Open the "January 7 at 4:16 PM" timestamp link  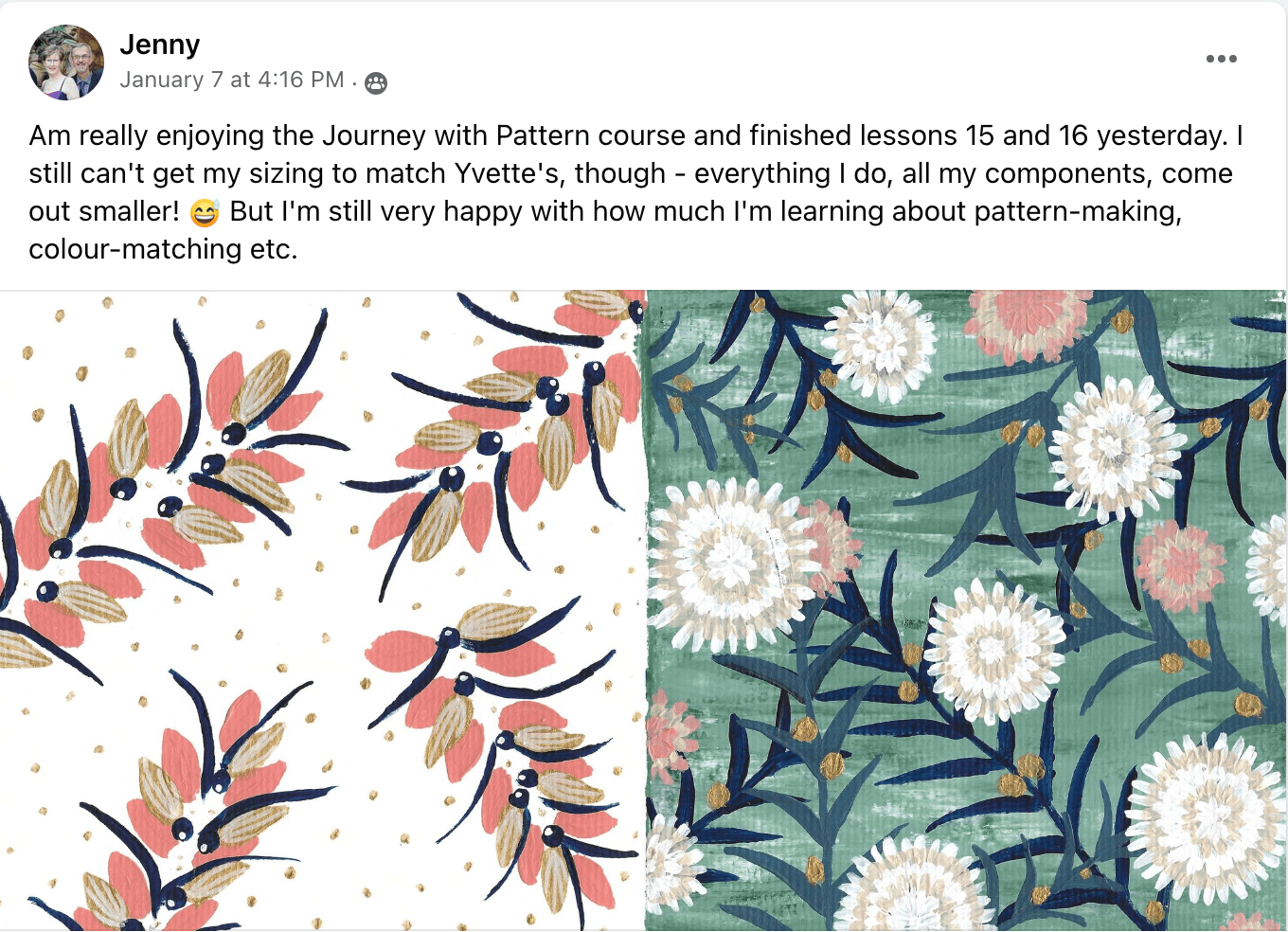pos(232,81)
